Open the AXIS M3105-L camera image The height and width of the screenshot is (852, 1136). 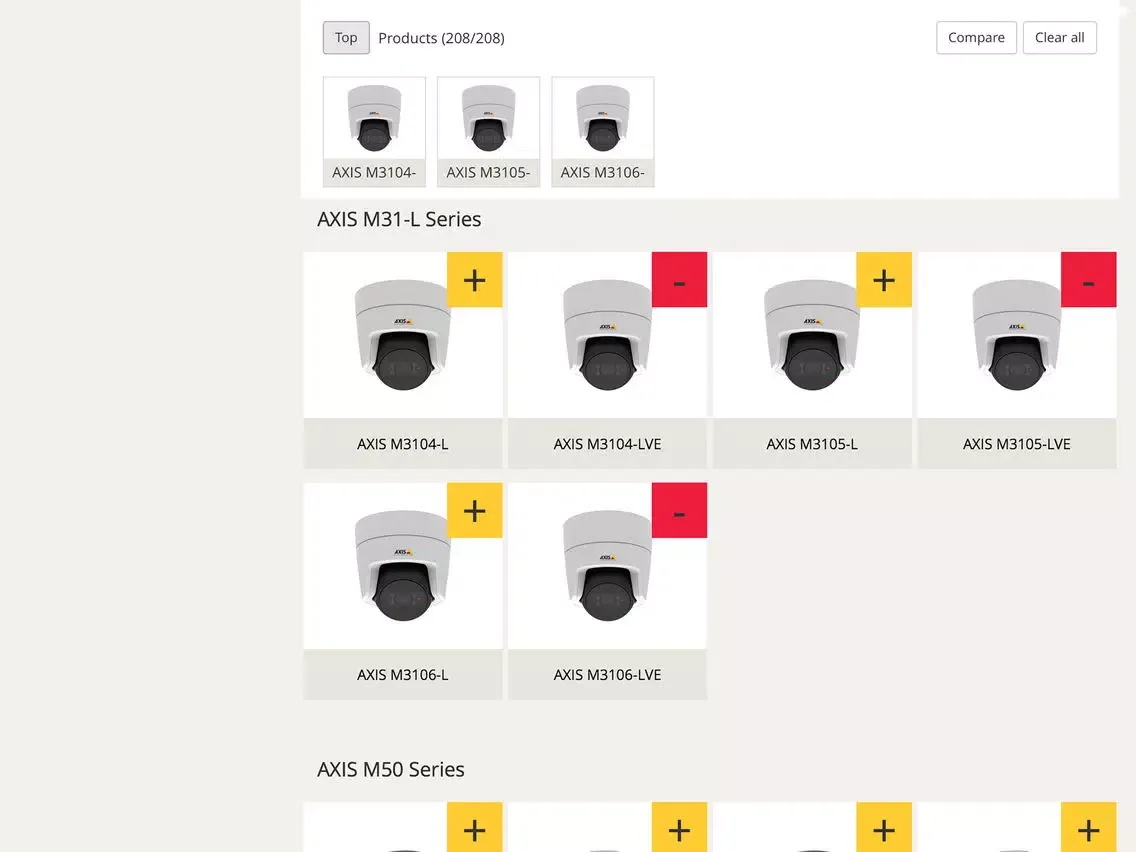click(x=811, y=335)
